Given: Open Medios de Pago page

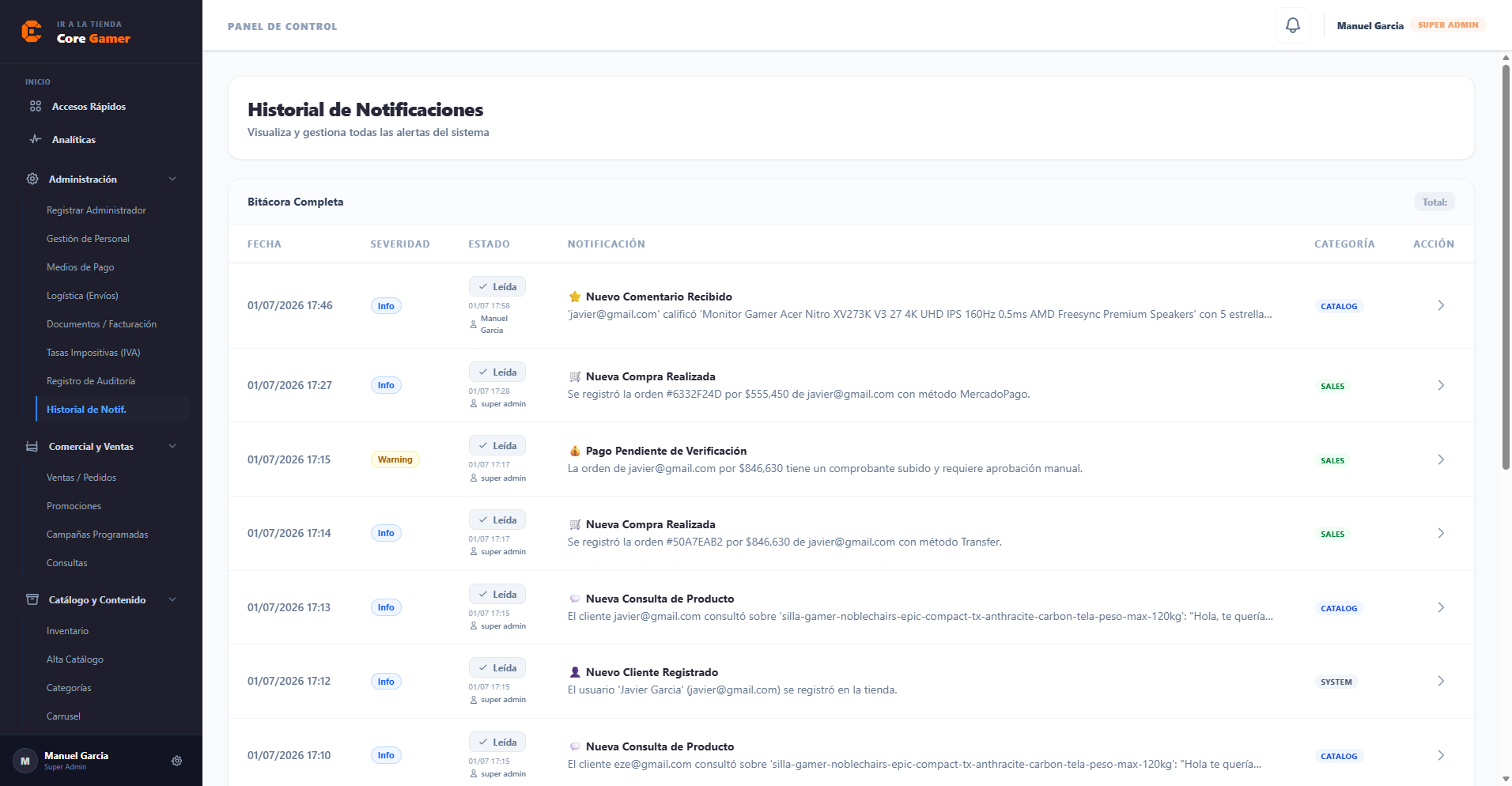Looking at the screenshot, I should (80, 267).
